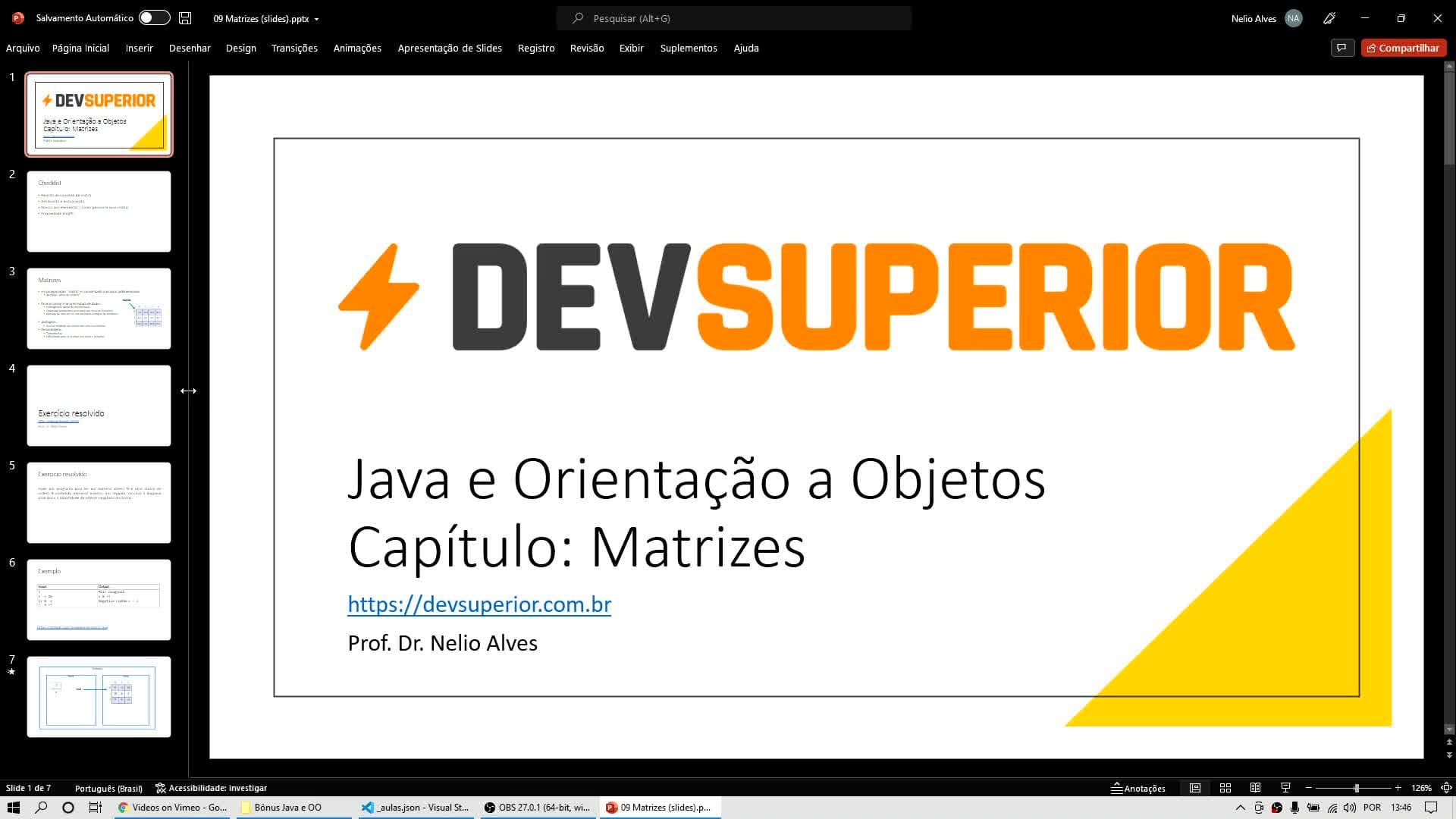Open the Apresentação de Slides tab

[x=450, y=48]
